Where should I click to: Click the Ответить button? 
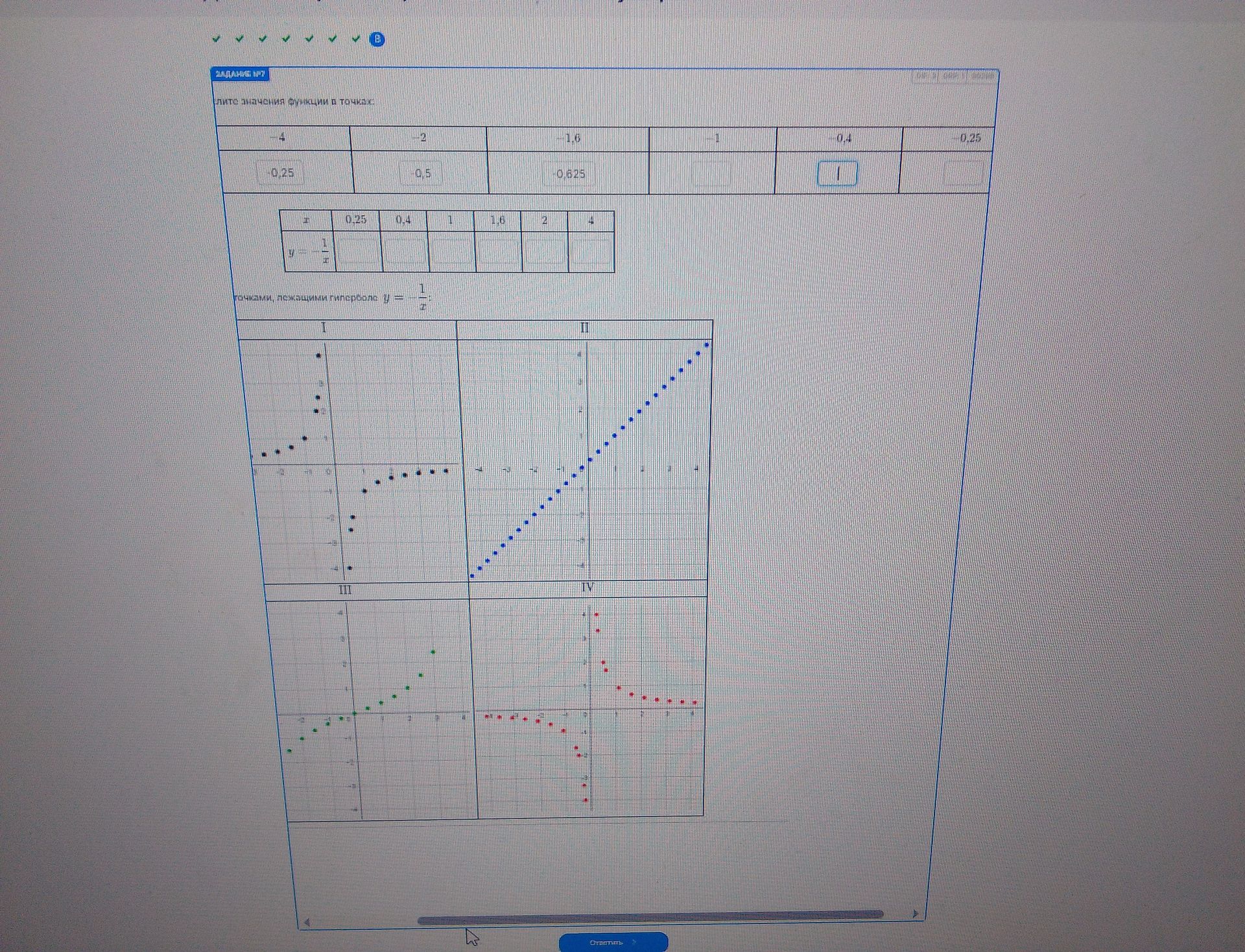tap(613, 942)
